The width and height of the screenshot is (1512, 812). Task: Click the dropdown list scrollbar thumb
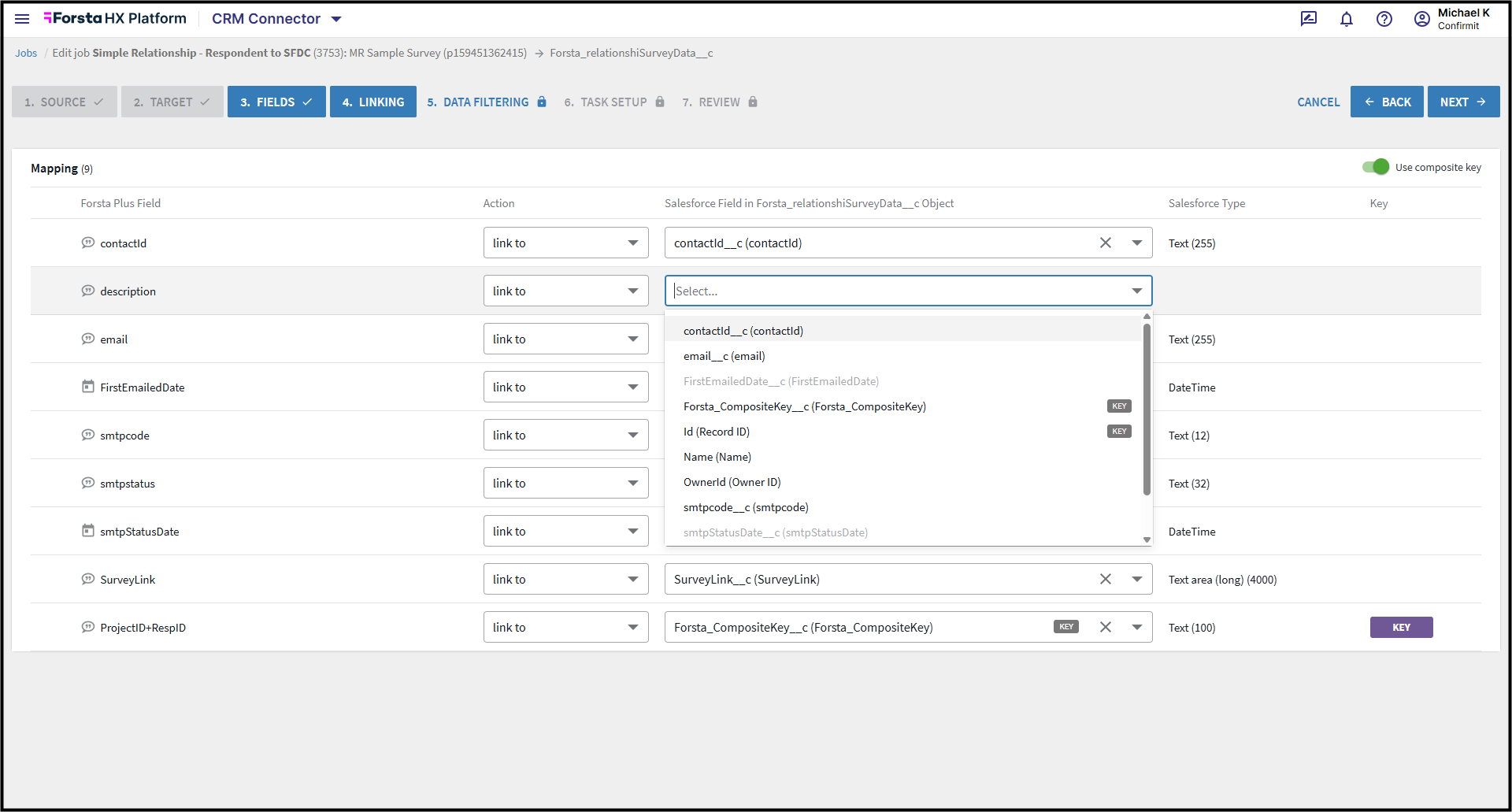pos(1147,409)
